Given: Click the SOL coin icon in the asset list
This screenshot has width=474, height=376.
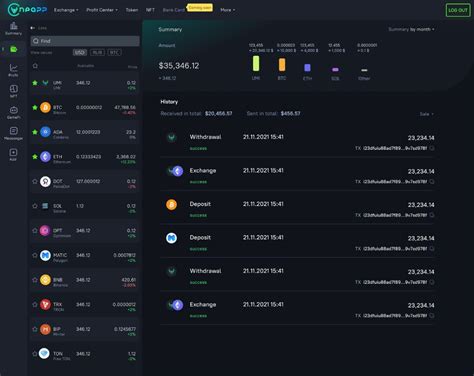Looking at the screenshot, I should [x=45, y=206].
